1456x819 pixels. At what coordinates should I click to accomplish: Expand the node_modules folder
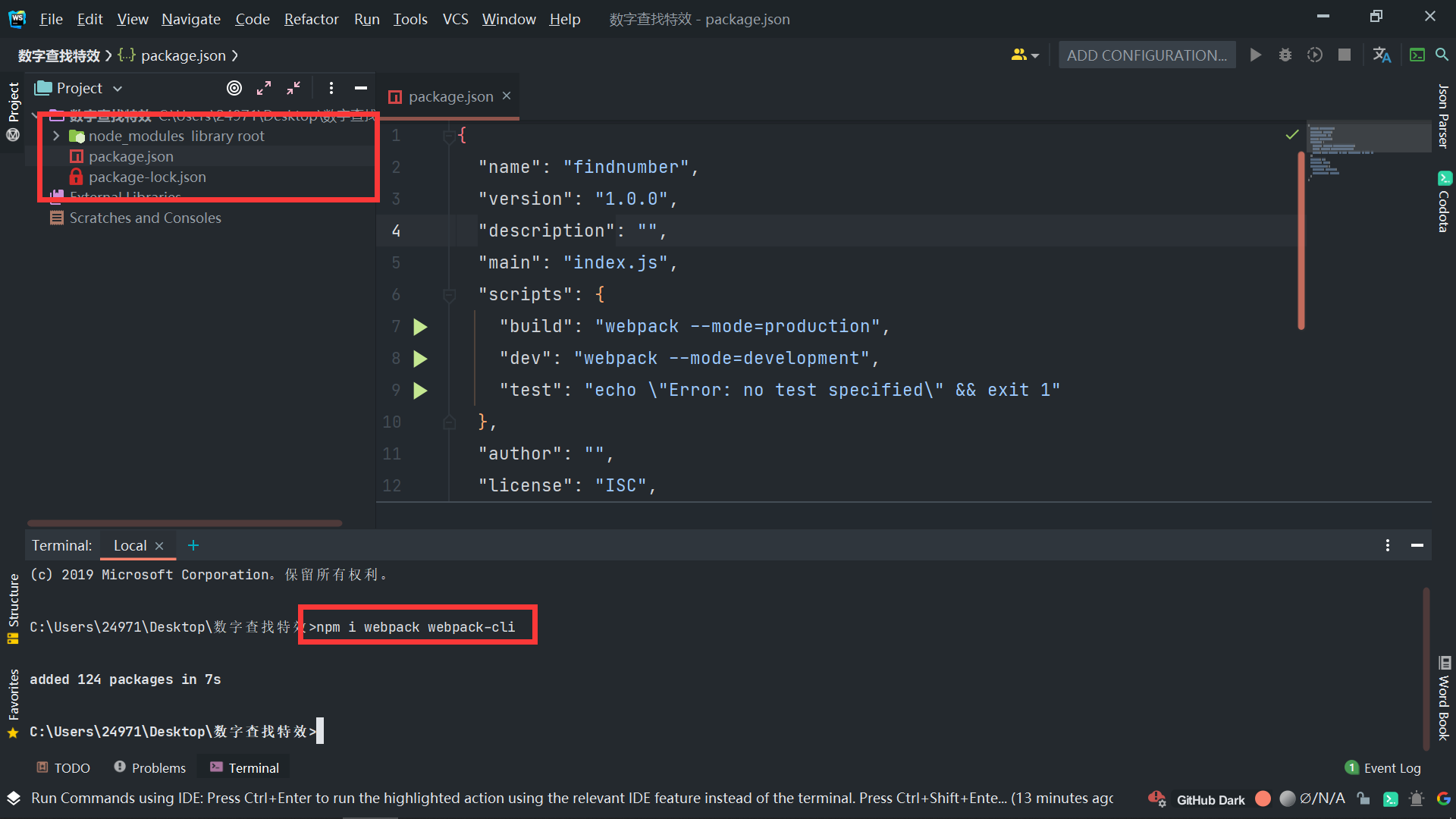56,136
